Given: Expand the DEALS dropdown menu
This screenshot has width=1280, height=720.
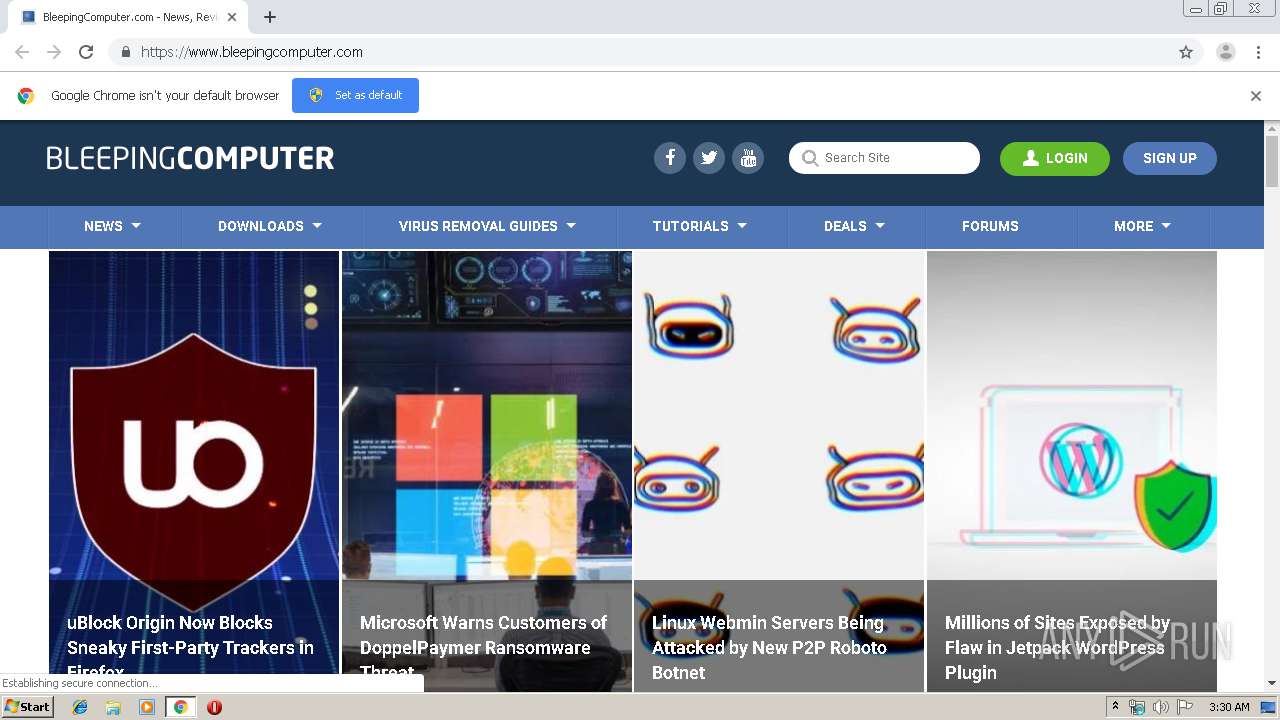Looking at the screenshot, I should [x=854, y=226].
